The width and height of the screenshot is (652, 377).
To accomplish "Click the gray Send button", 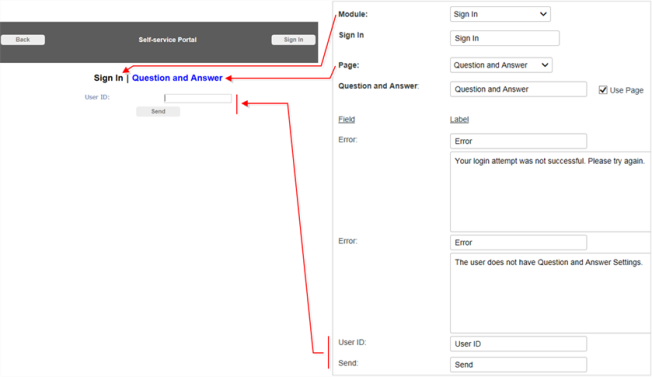I will pyautogui.click(x=158, y=111).
